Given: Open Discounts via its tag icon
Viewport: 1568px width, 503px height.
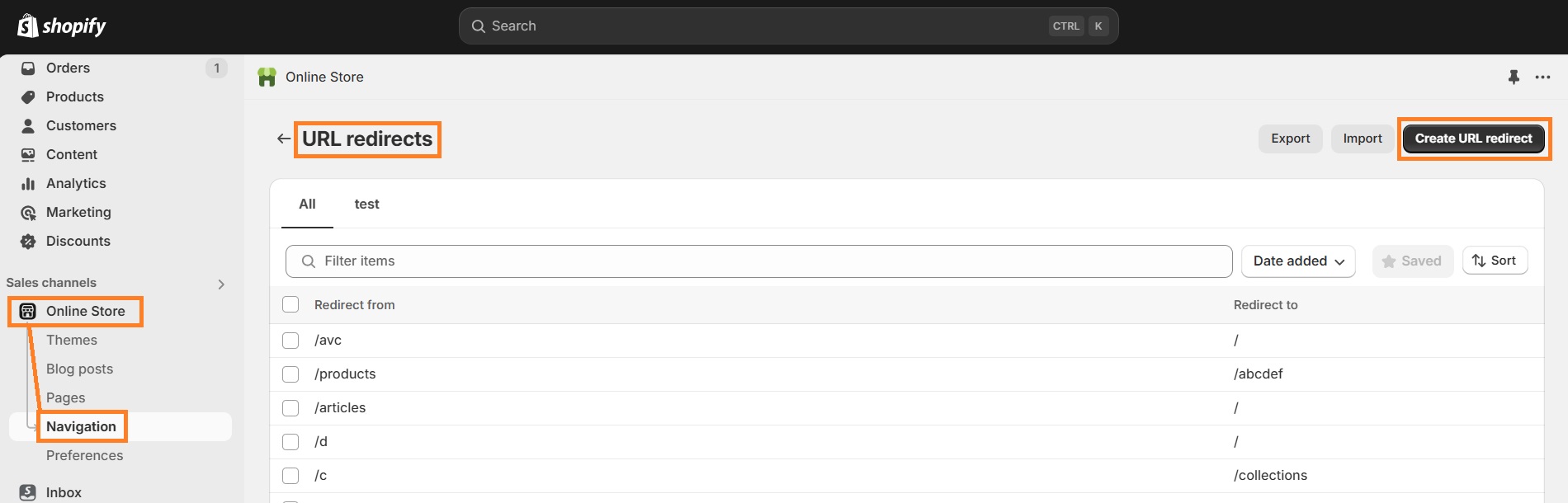Looking at the screenshot, I should click(x=27, y=241).
